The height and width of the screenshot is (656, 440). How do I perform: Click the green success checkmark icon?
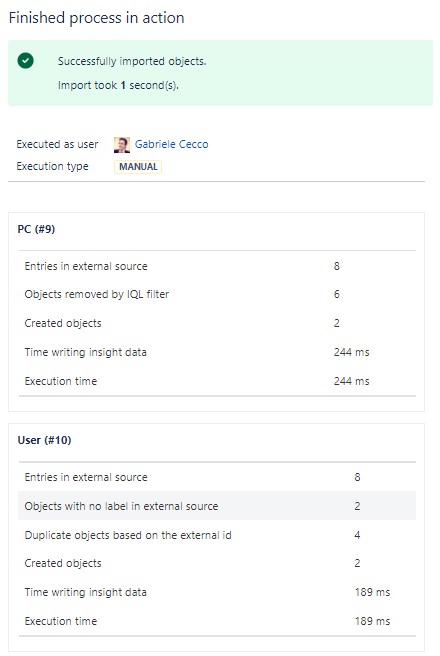[26, 61]
